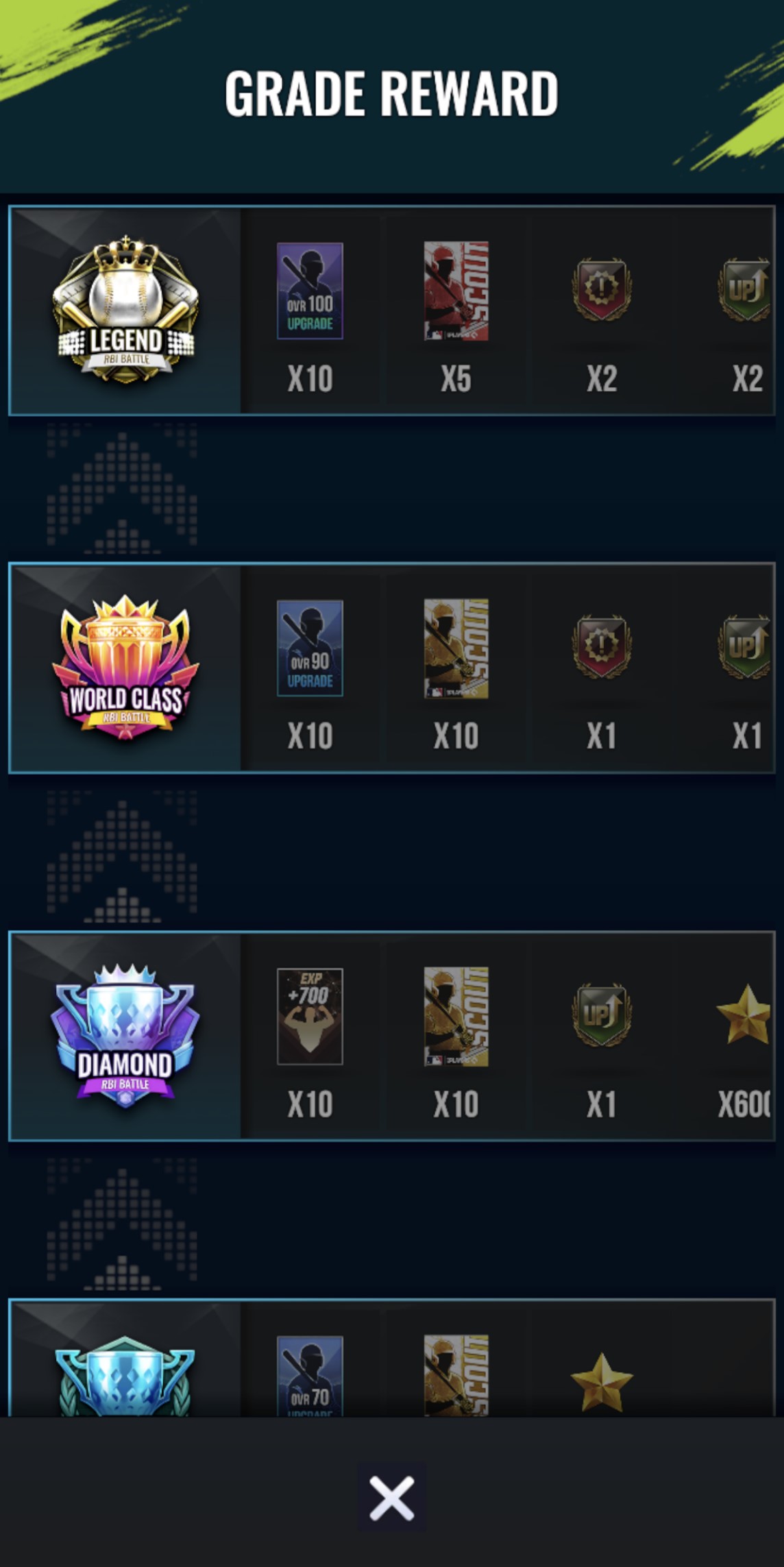Tap the red exclamation emblem in World Class row

pos(602,646)
